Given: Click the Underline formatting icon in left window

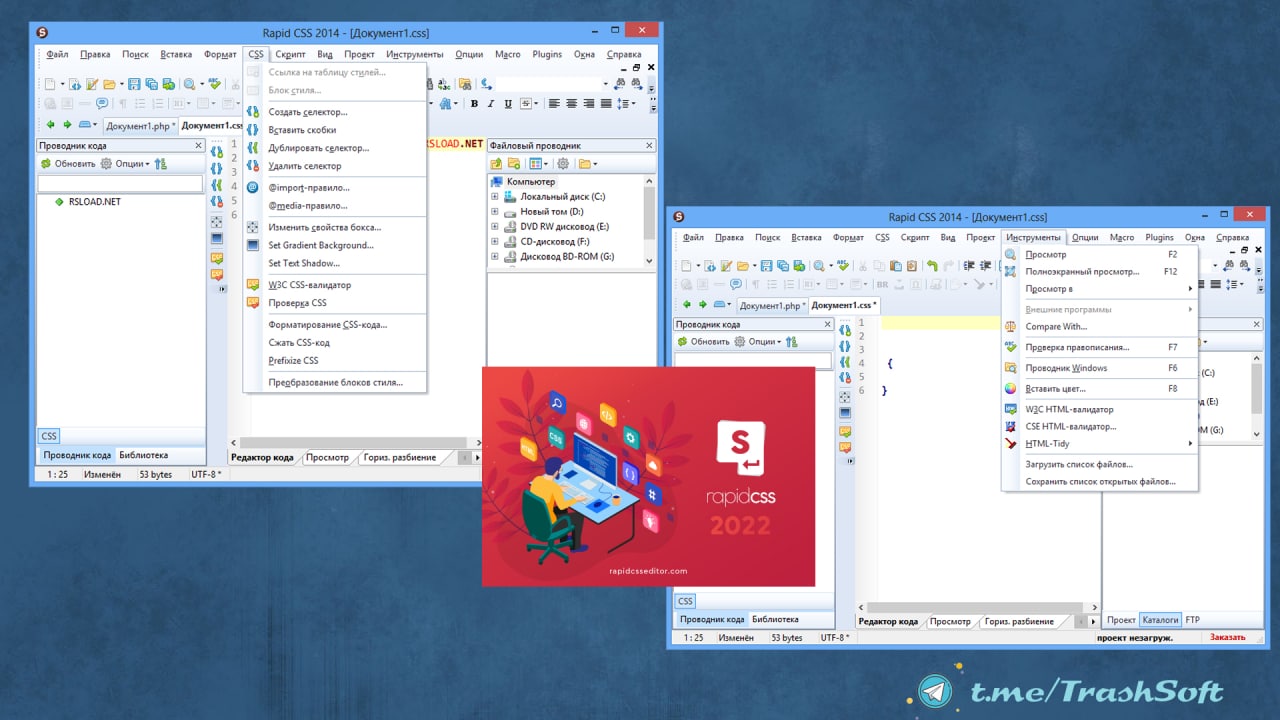Looking at the screenshot, I should coord(507,104).
